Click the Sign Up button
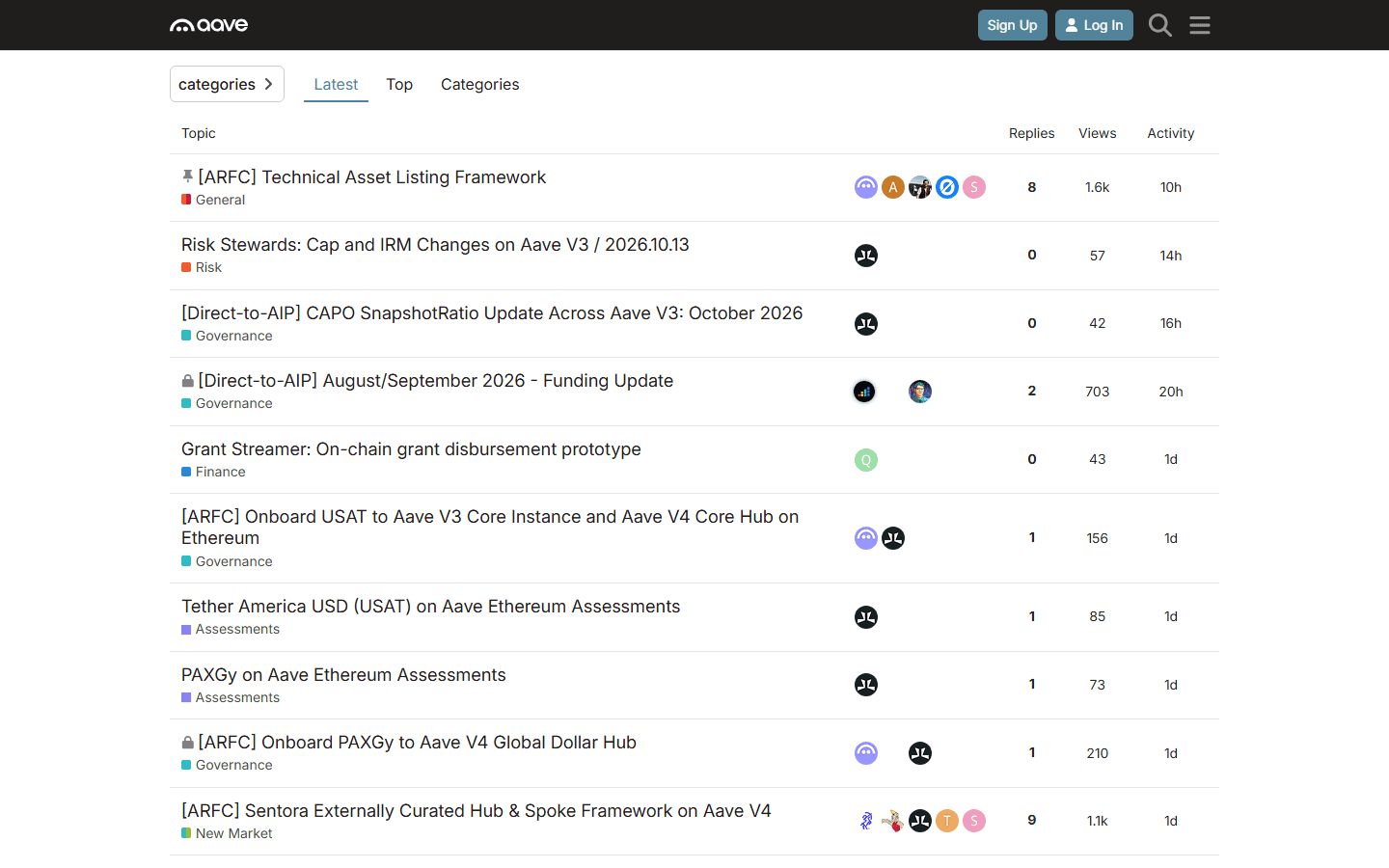The image size is (1389, 868). click(1013, 25)
